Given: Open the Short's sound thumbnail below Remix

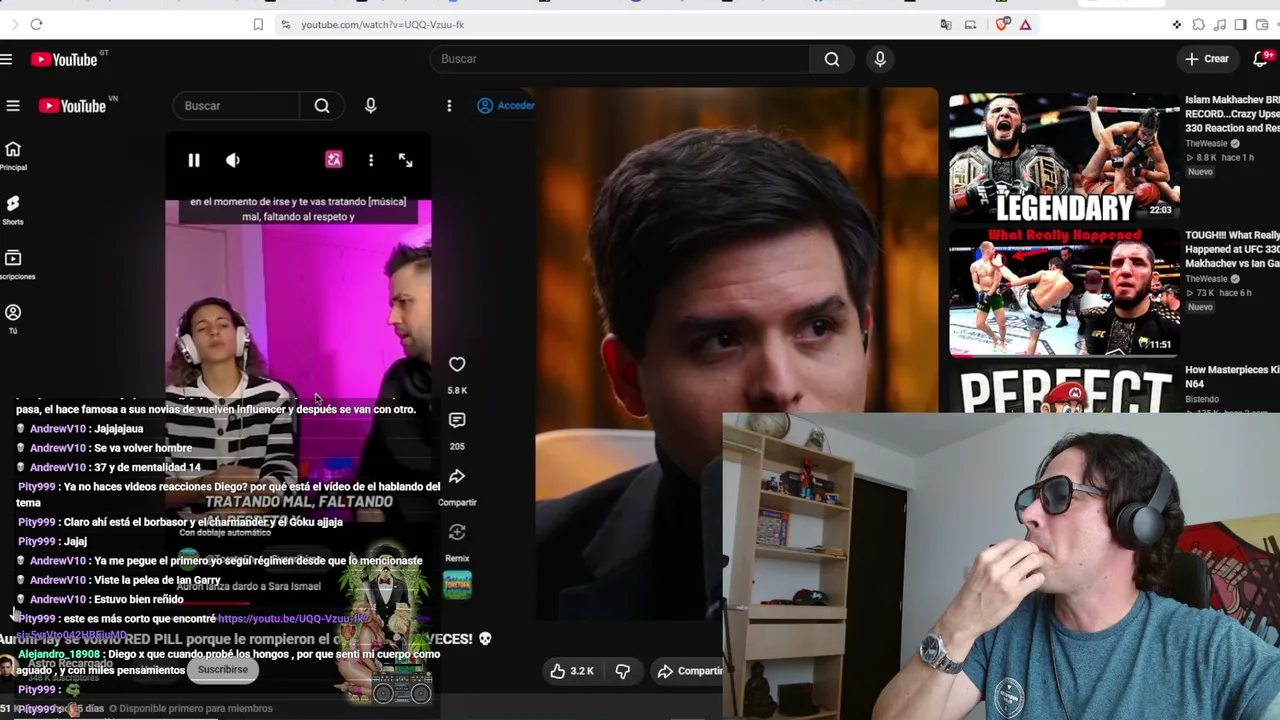Looking at the screenshot, I should 457,584.
